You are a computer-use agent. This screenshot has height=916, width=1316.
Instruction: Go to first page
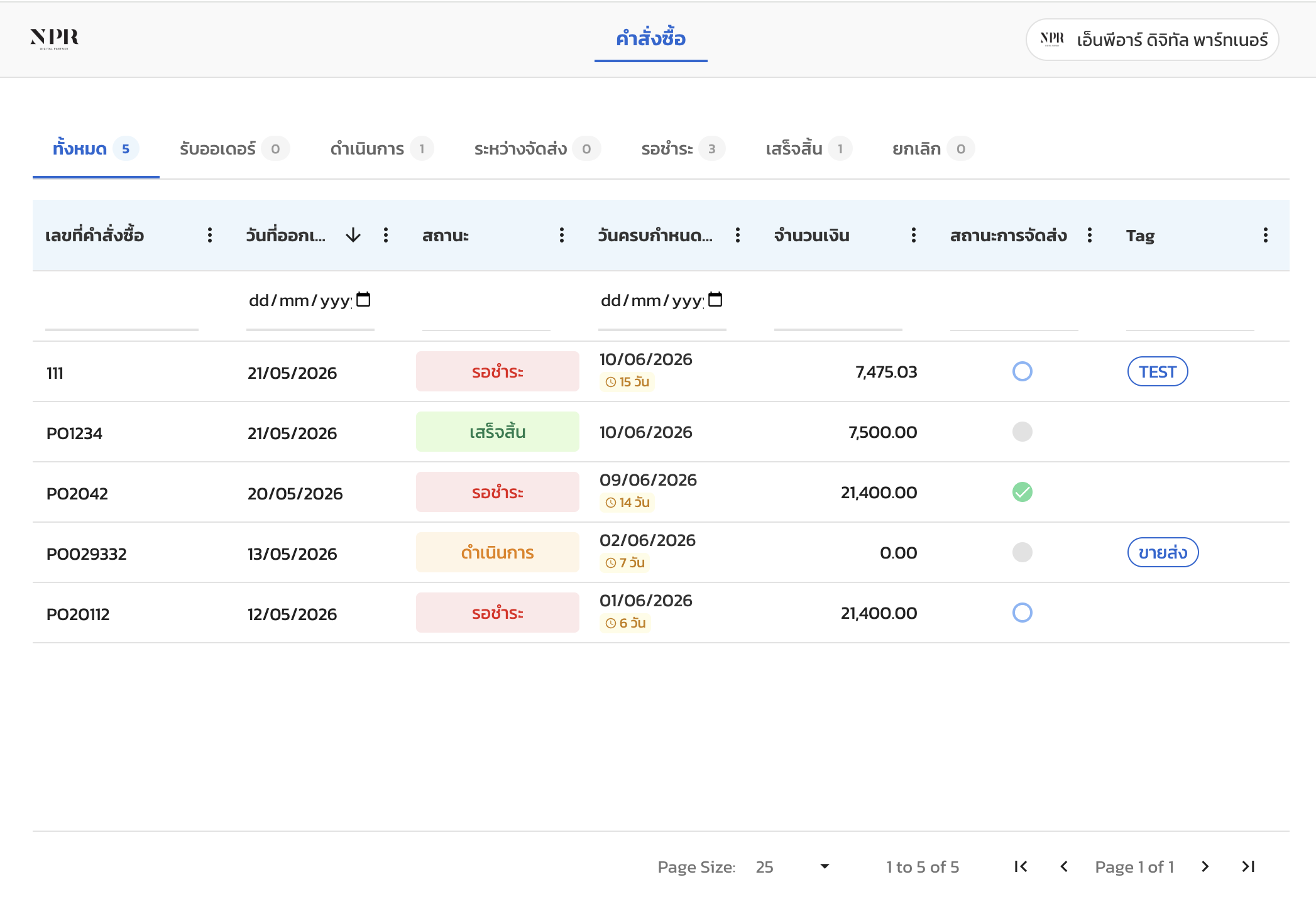(1021, 867)
